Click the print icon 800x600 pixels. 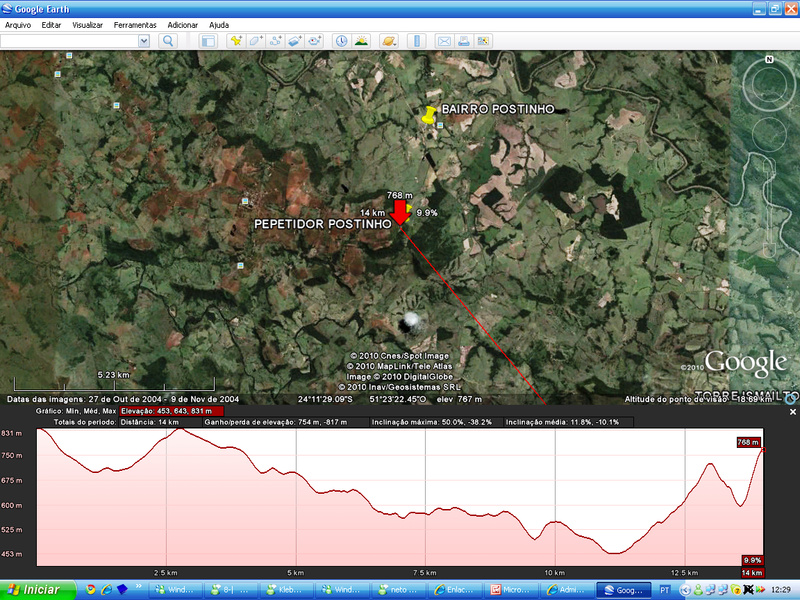coord(464,41)
